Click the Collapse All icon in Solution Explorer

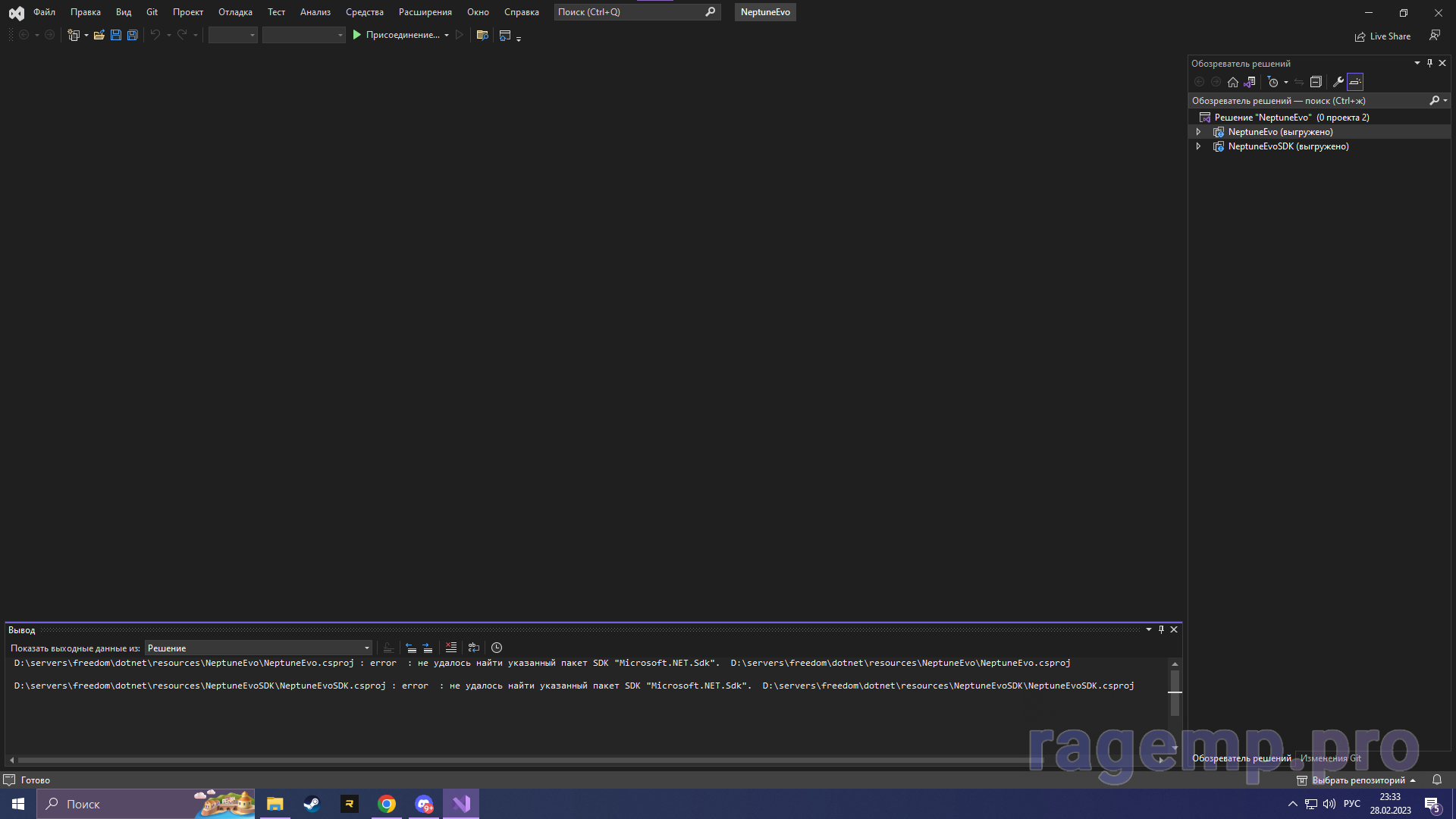[1316, 82]
